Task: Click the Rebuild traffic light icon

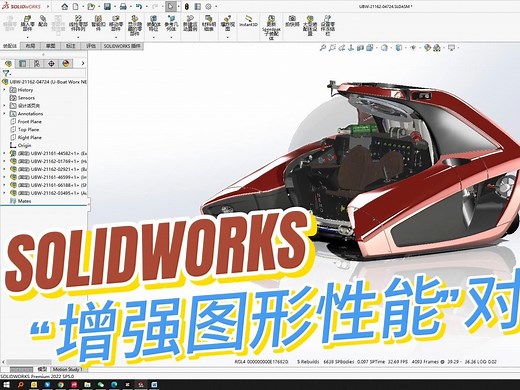Action: (x=187, y=6)
